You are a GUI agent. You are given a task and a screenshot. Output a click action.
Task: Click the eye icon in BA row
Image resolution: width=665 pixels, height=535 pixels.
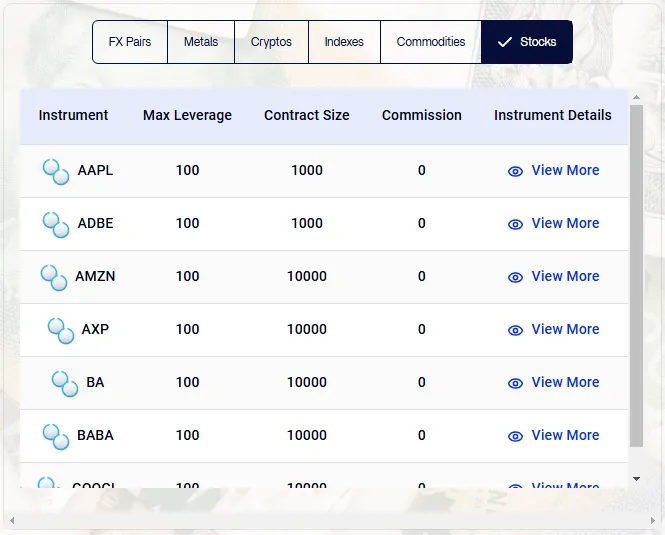[x=515, y=383]
